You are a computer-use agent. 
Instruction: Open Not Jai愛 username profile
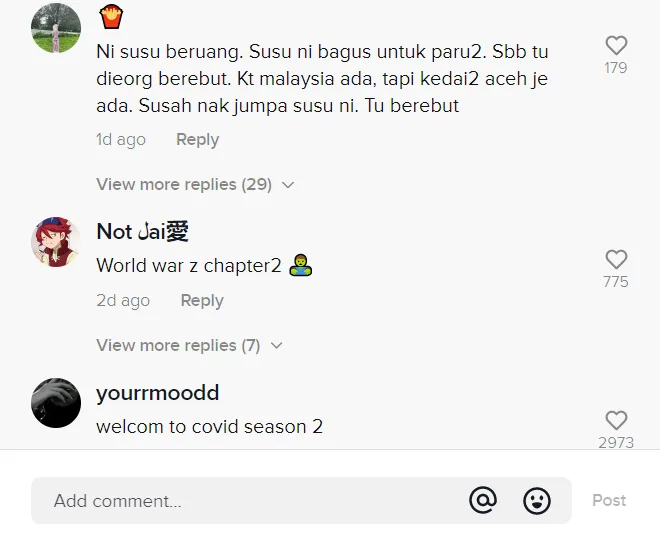pos(142,231)
